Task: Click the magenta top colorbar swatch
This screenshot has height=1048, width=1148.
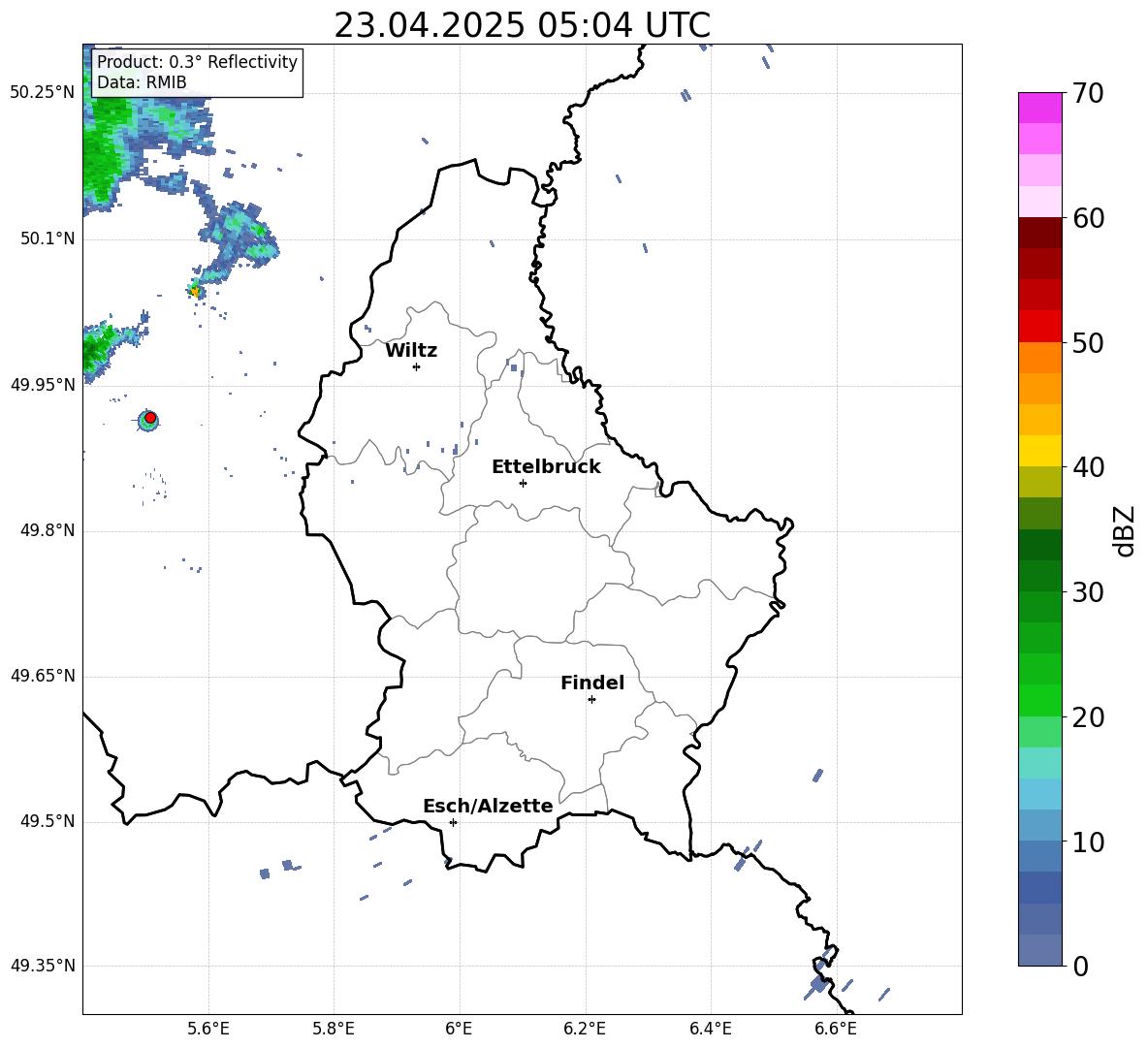Action: pos(1039,108)
